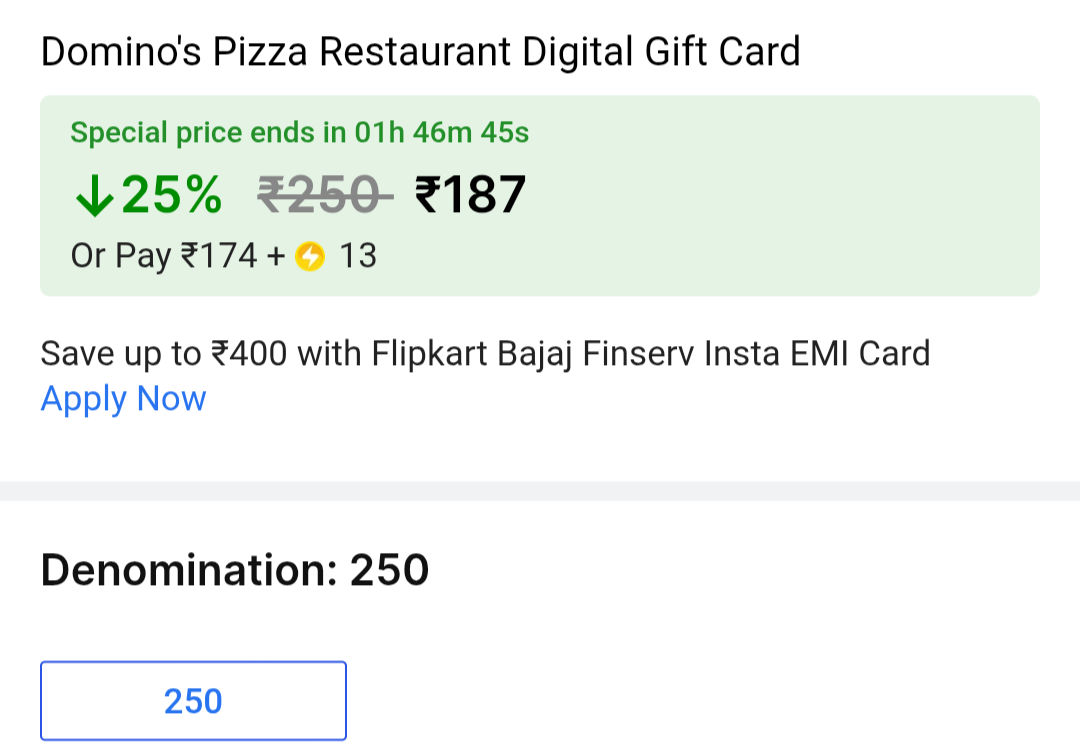Tap the 25% discount label
Viewport: 1080px width, 754px height.
[172, 195]
